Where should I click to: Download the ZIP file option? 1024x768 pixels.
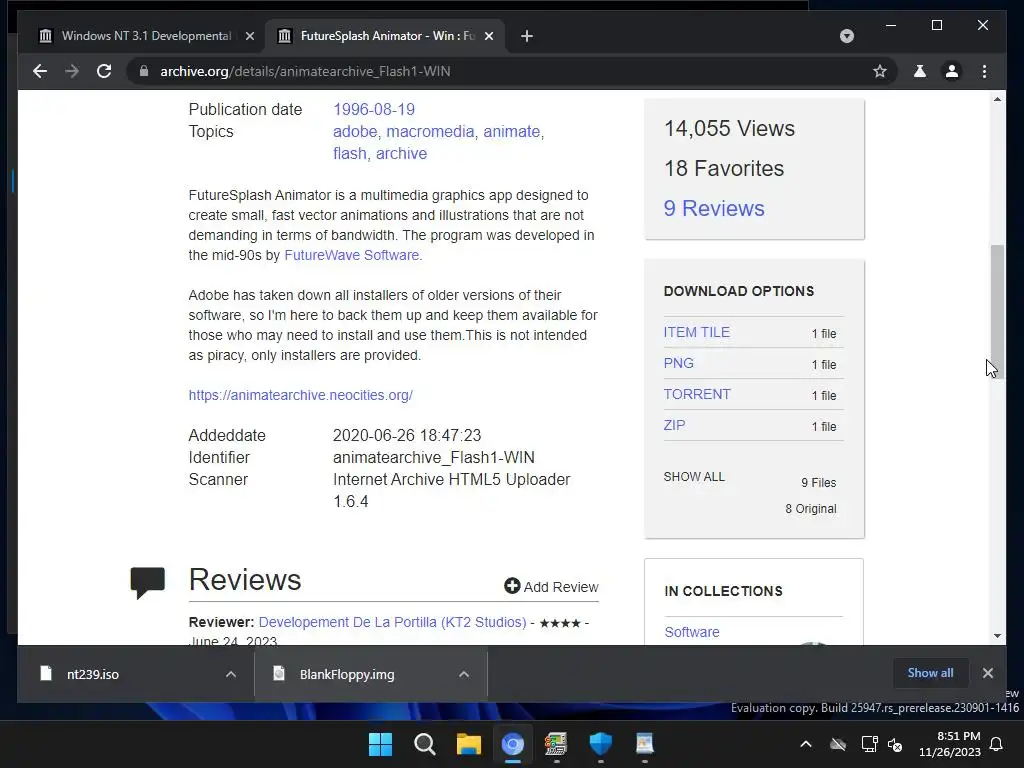674,425
